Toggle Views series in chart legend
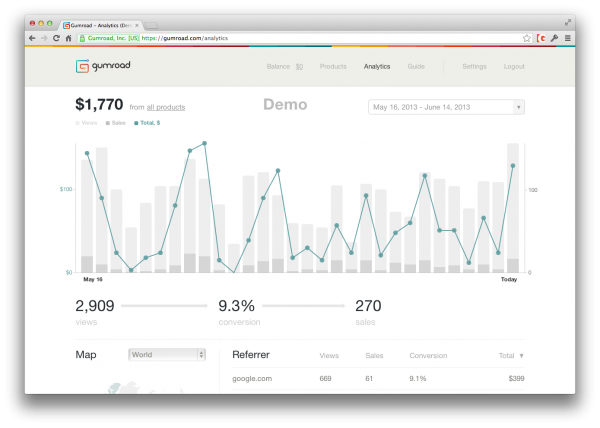The image size is (600, 428). tap(86, 123)
